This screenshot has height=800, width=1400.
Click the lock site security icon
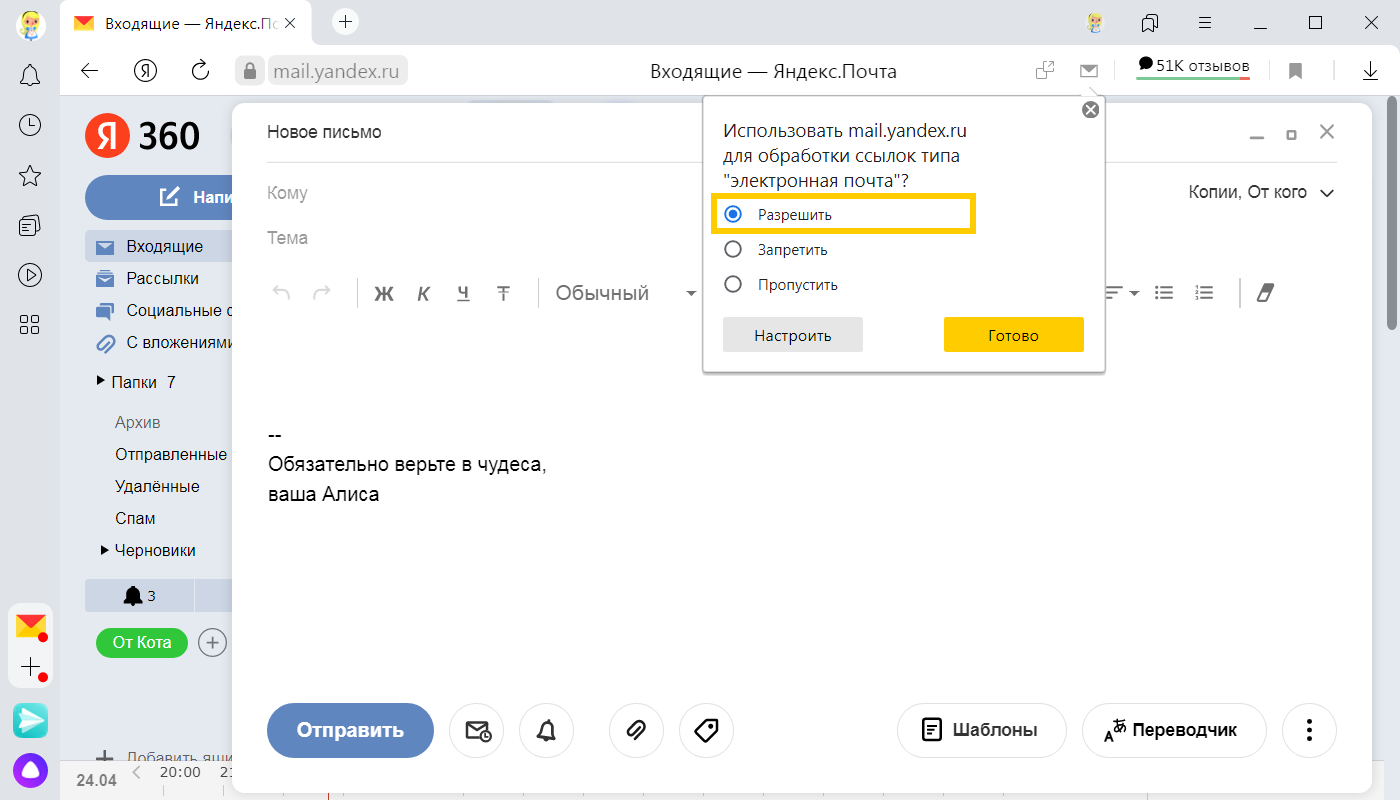[248, 71]
